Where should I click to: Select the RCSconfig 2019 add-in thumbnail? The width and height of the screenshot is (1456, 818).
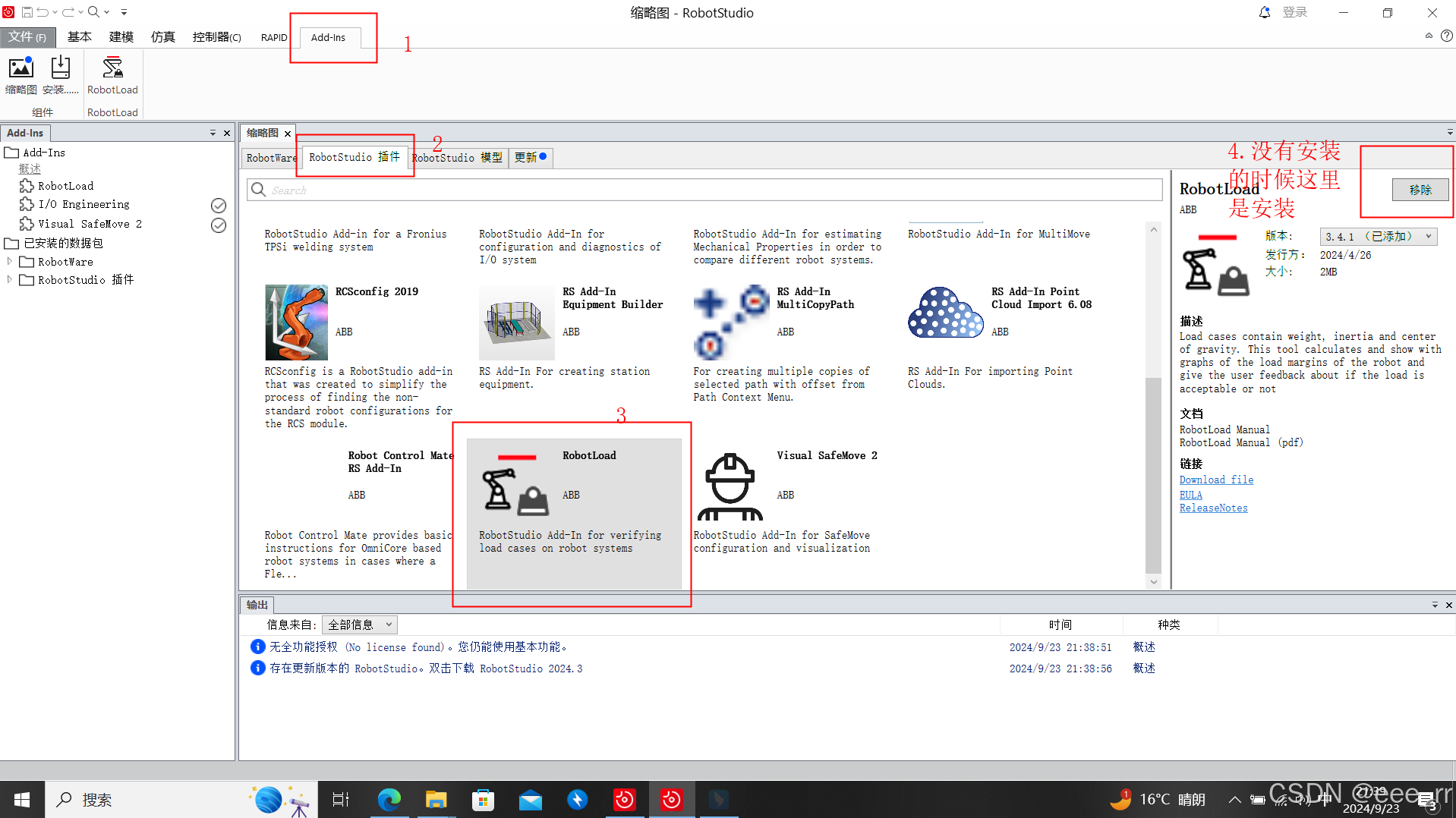tap(296, 322)
